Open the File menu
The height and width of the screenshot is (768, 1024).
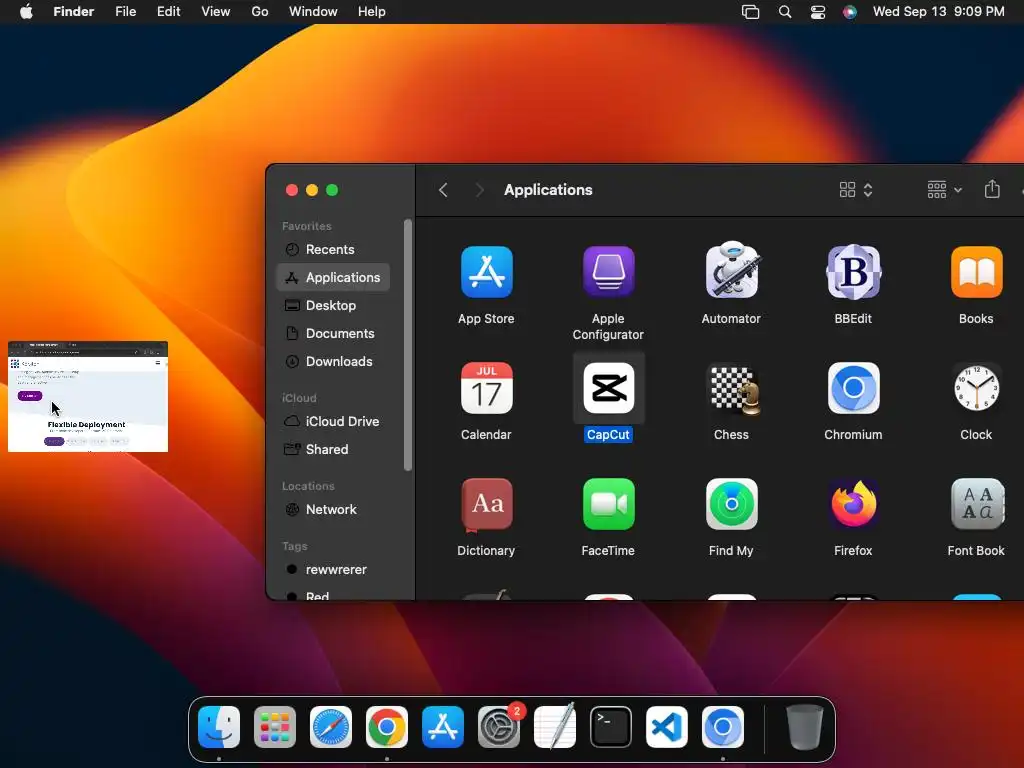tap(125, 12)
